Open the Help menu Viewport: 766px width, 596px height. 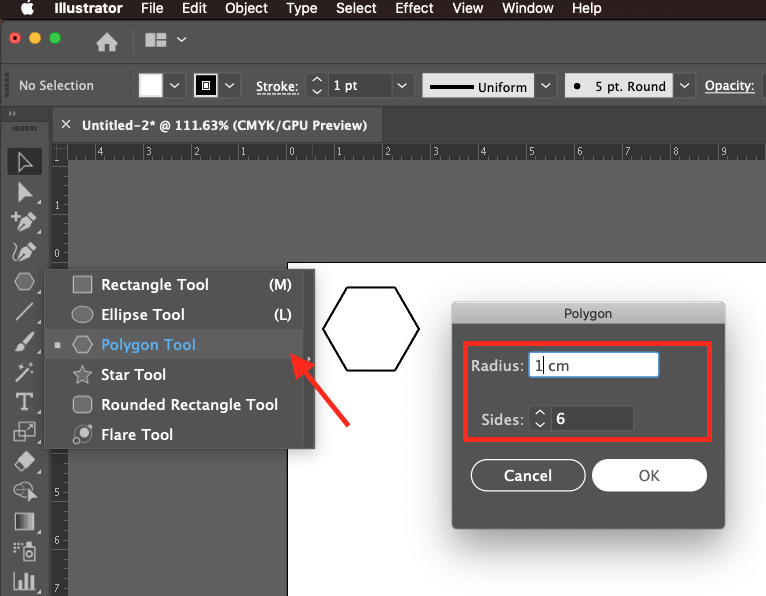click(x=587, y=8)
